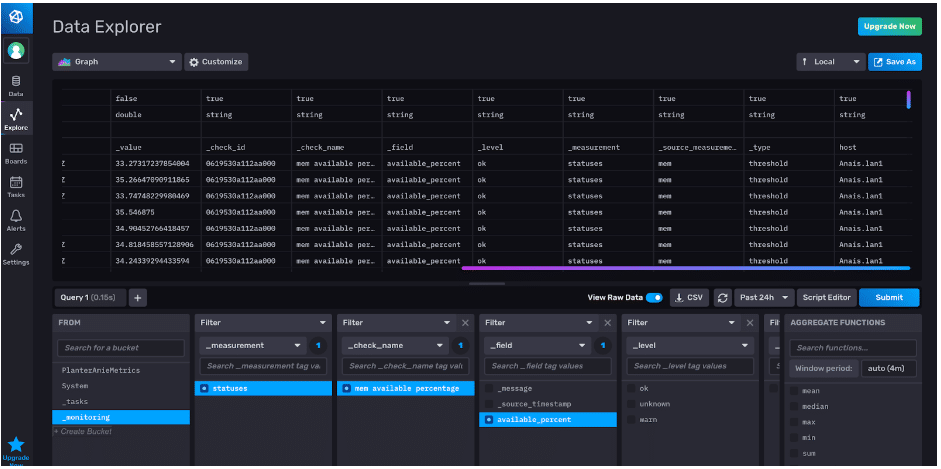This screenshot has width=941, height=469.
Task: Open Filter dropdown above _level
Action: (x=681, y=323)
